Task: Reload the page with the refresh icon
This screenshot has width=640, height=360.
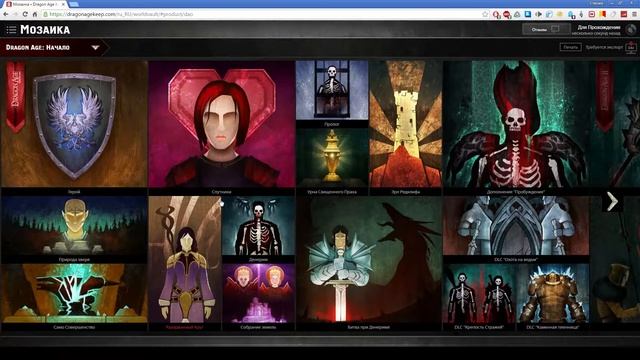Action: [x=25, y=14]
